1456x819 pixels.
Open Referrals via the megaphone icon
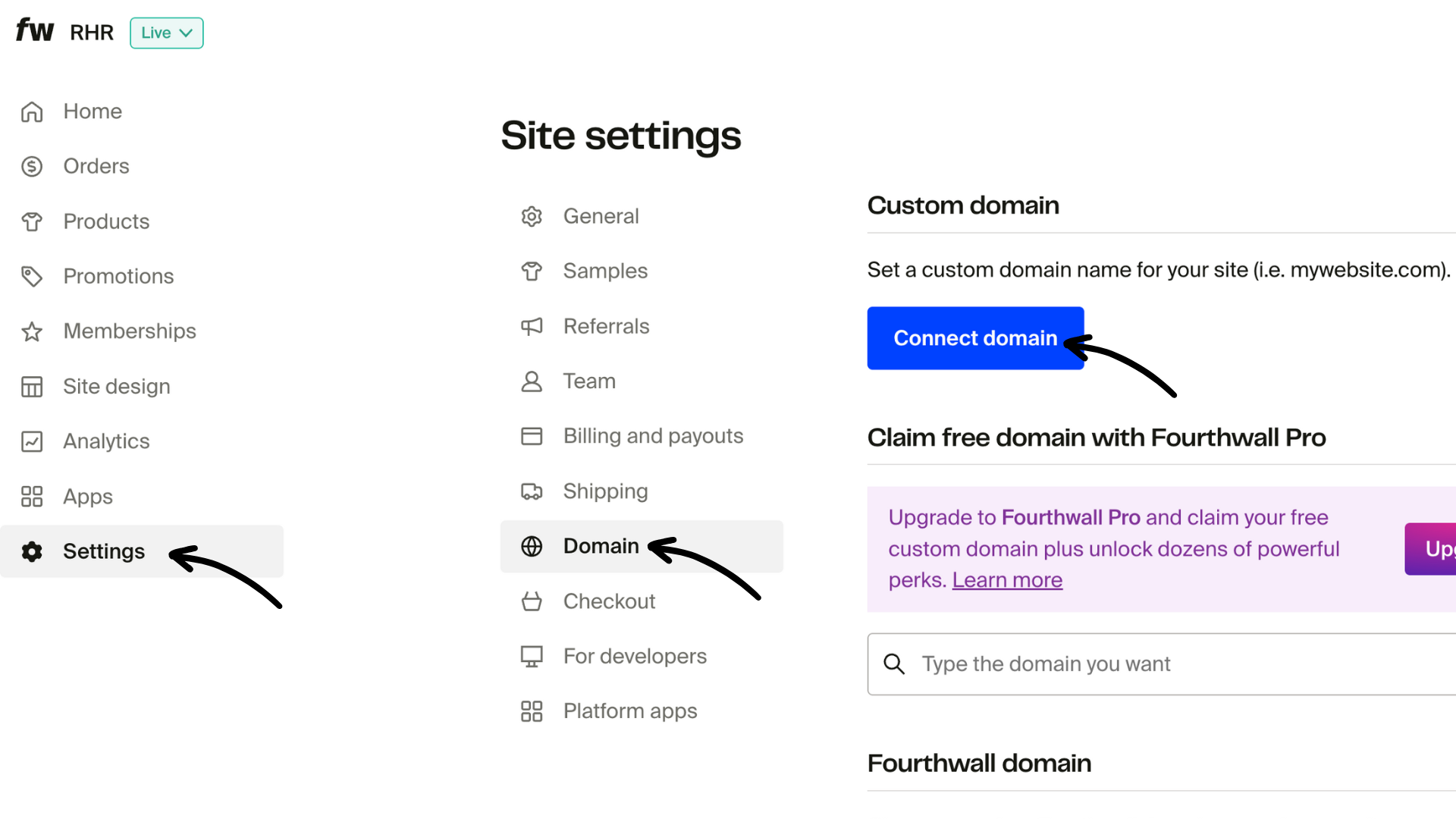(x=532, y=326)
